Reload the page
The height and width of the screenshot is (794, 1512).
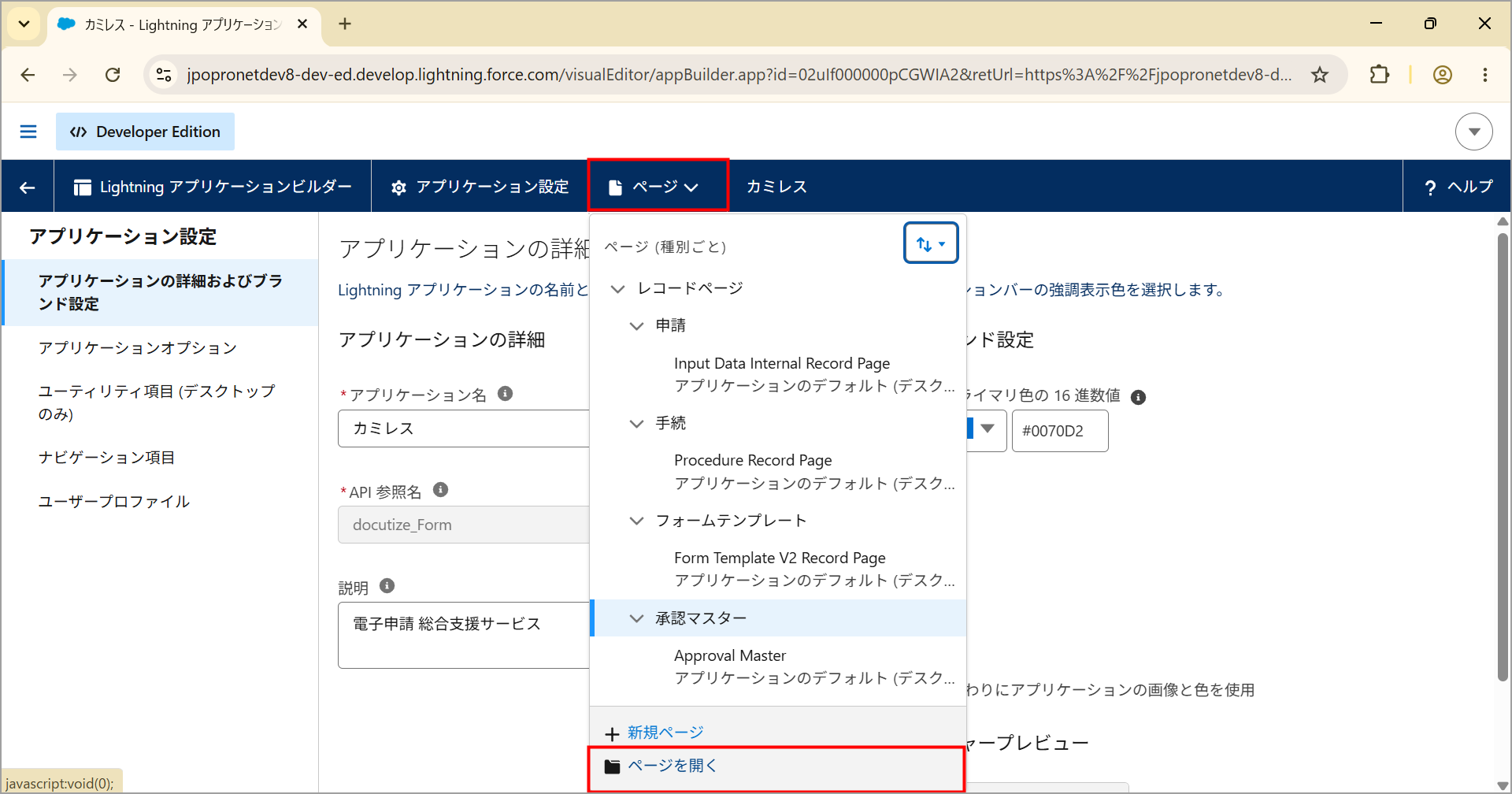(x=113, y=75)
